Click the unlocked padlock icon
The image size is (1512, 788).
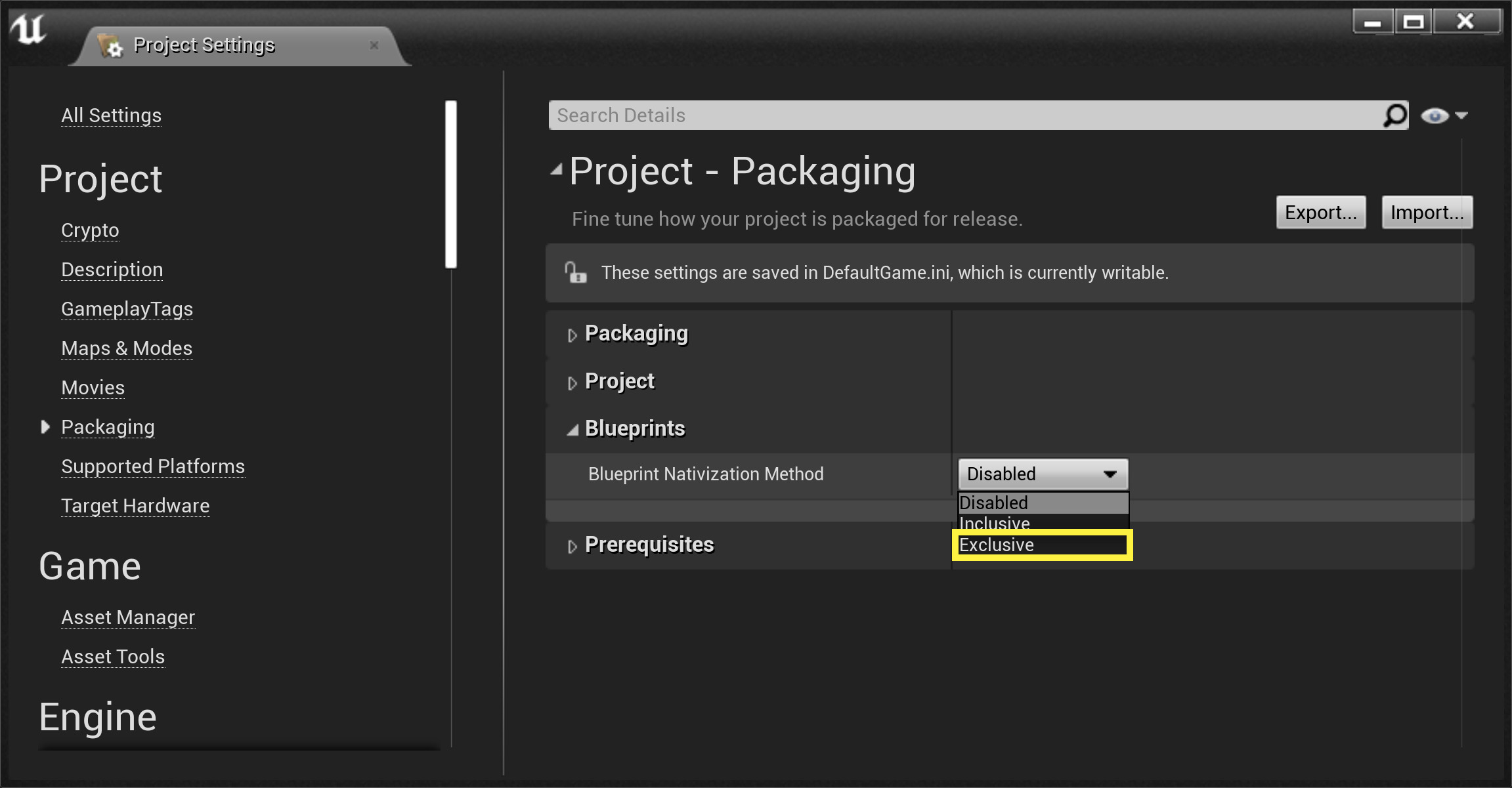(575, 272)
